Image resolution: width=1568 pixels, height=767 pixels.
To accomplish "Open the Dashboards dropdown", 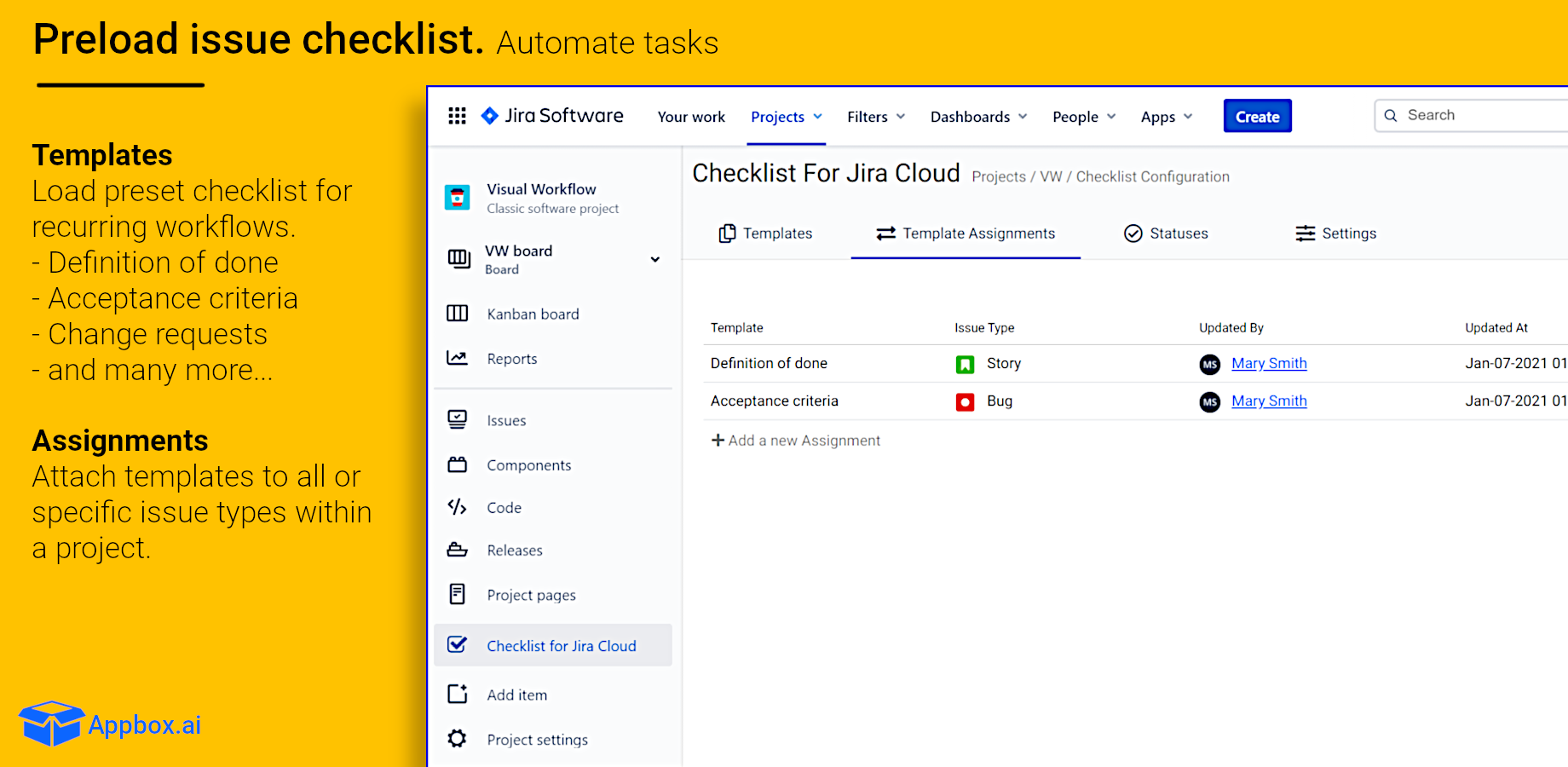I will (978, 117).
